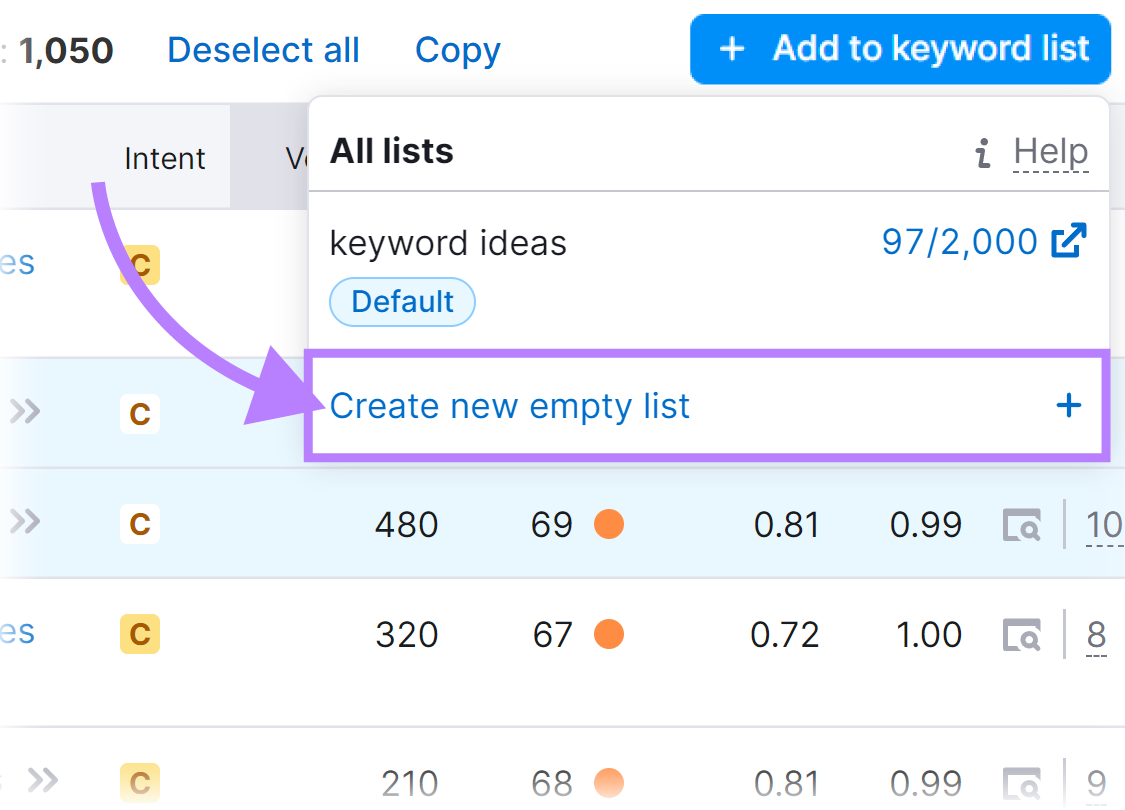Click the Copy link

tap(457, 49)
